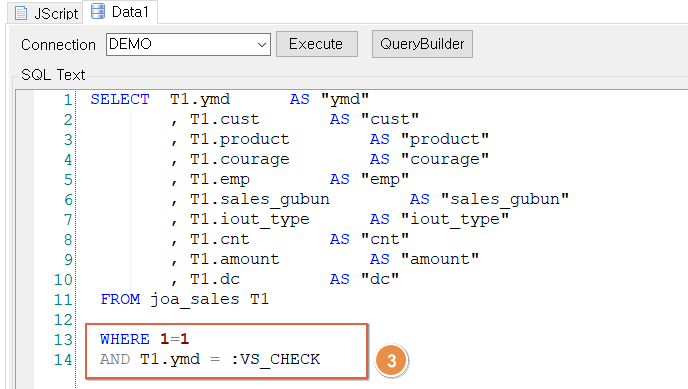Click FROM keyword on line 11
The image size is (688, 389).
(120, 300)
